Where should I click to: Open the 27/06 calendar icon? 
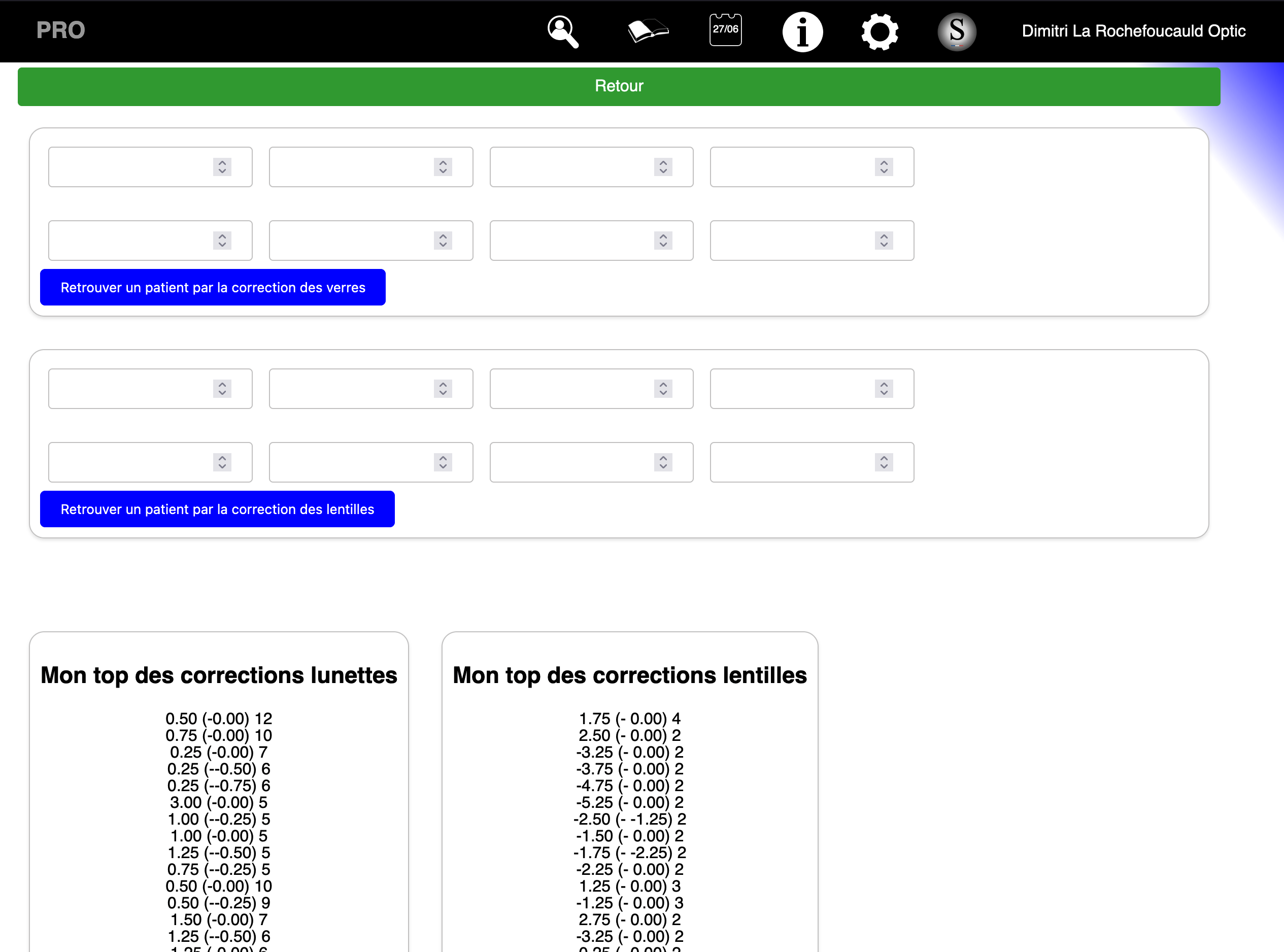click(x=726, y=30)
